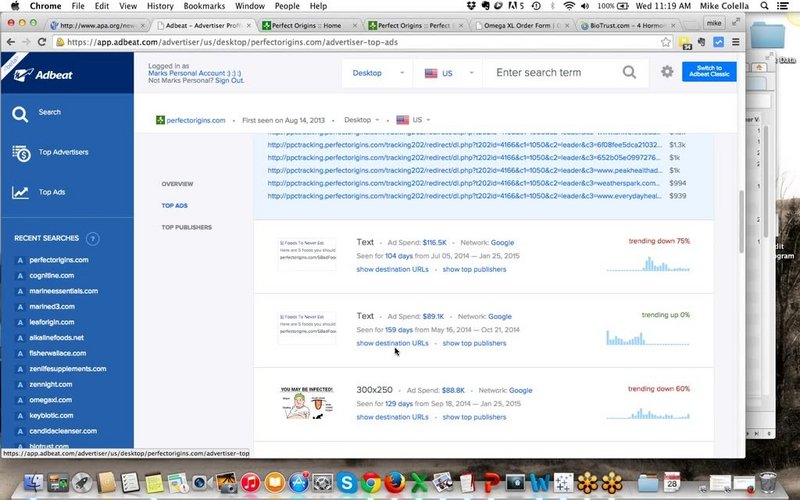This screenshot has height=500, width=800.
Task: Open Google Chrome from the dock
Action: [x=371, y=482]
